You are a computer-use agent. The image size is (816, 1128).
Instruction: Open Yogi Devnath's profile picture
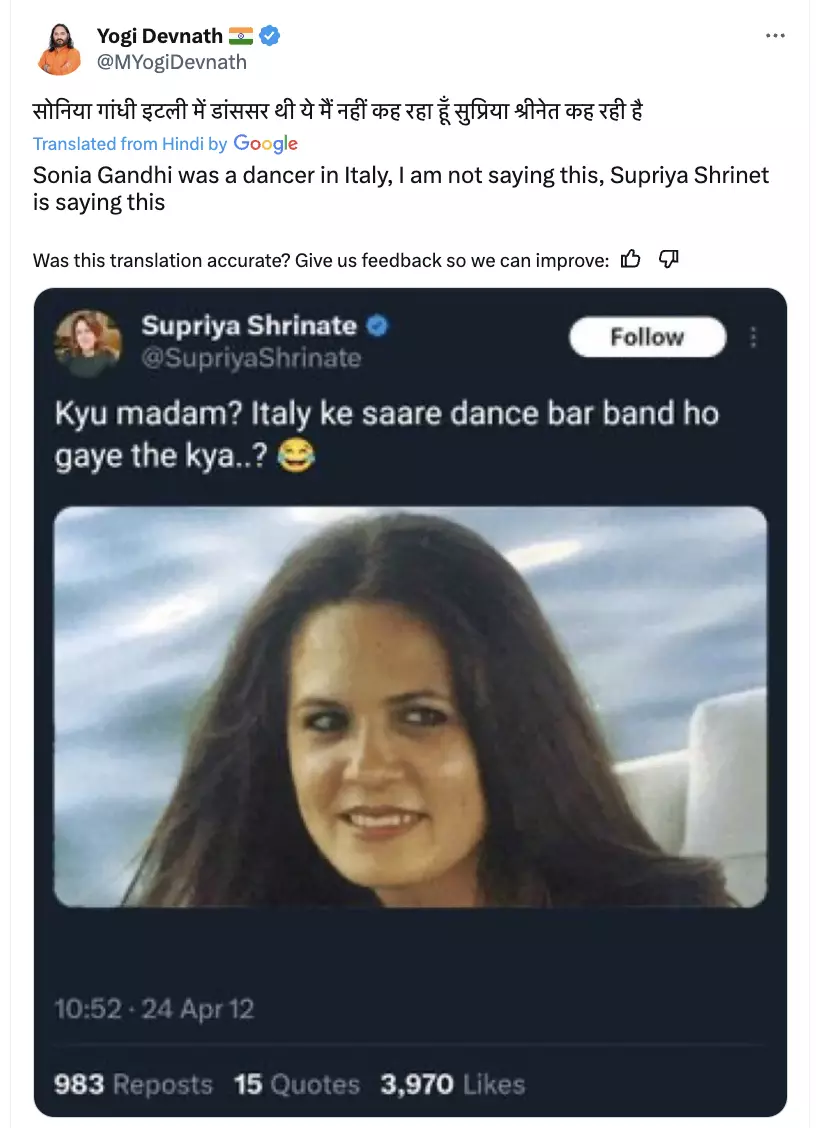tap(60, 48)
